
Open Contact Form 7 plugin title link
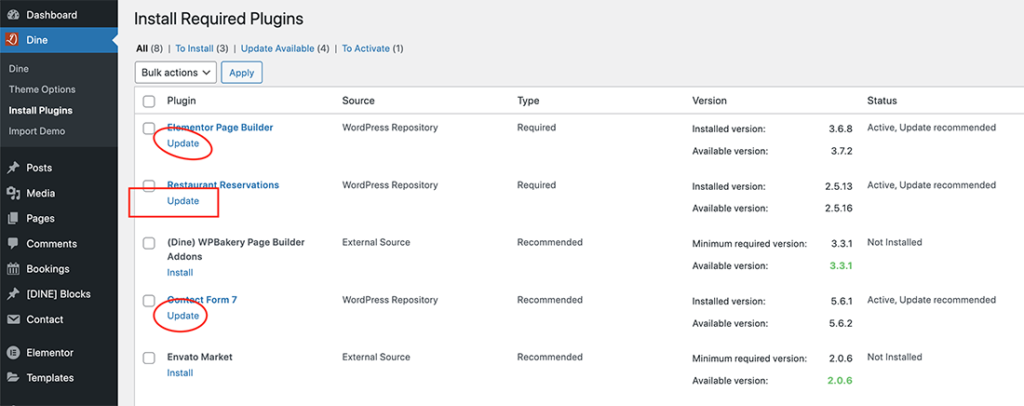click(202, 300)
